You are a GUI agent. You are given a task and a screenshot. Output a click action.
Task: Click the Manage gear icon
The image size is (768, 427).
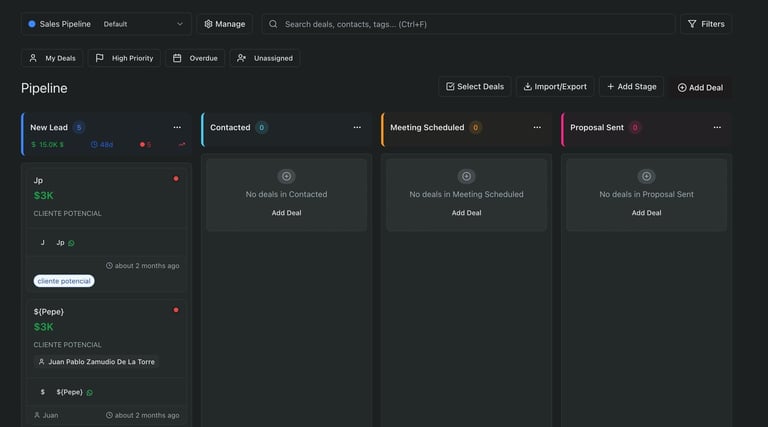click(208, 24)
